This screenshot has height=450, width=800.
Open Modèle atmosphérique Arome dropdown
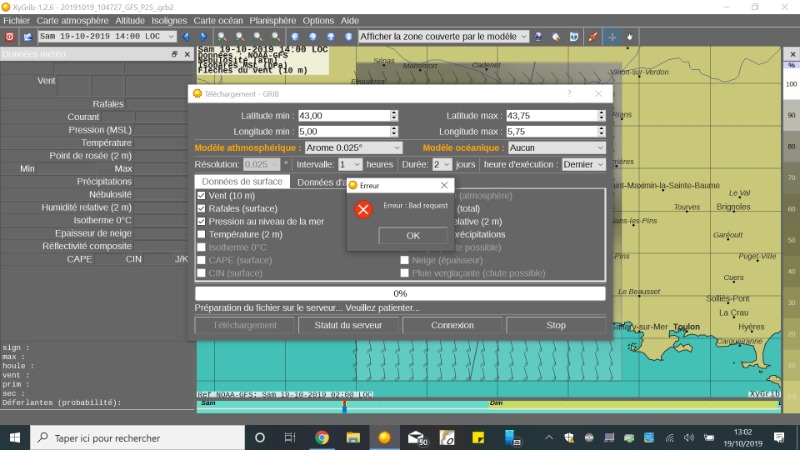point(353,147)
